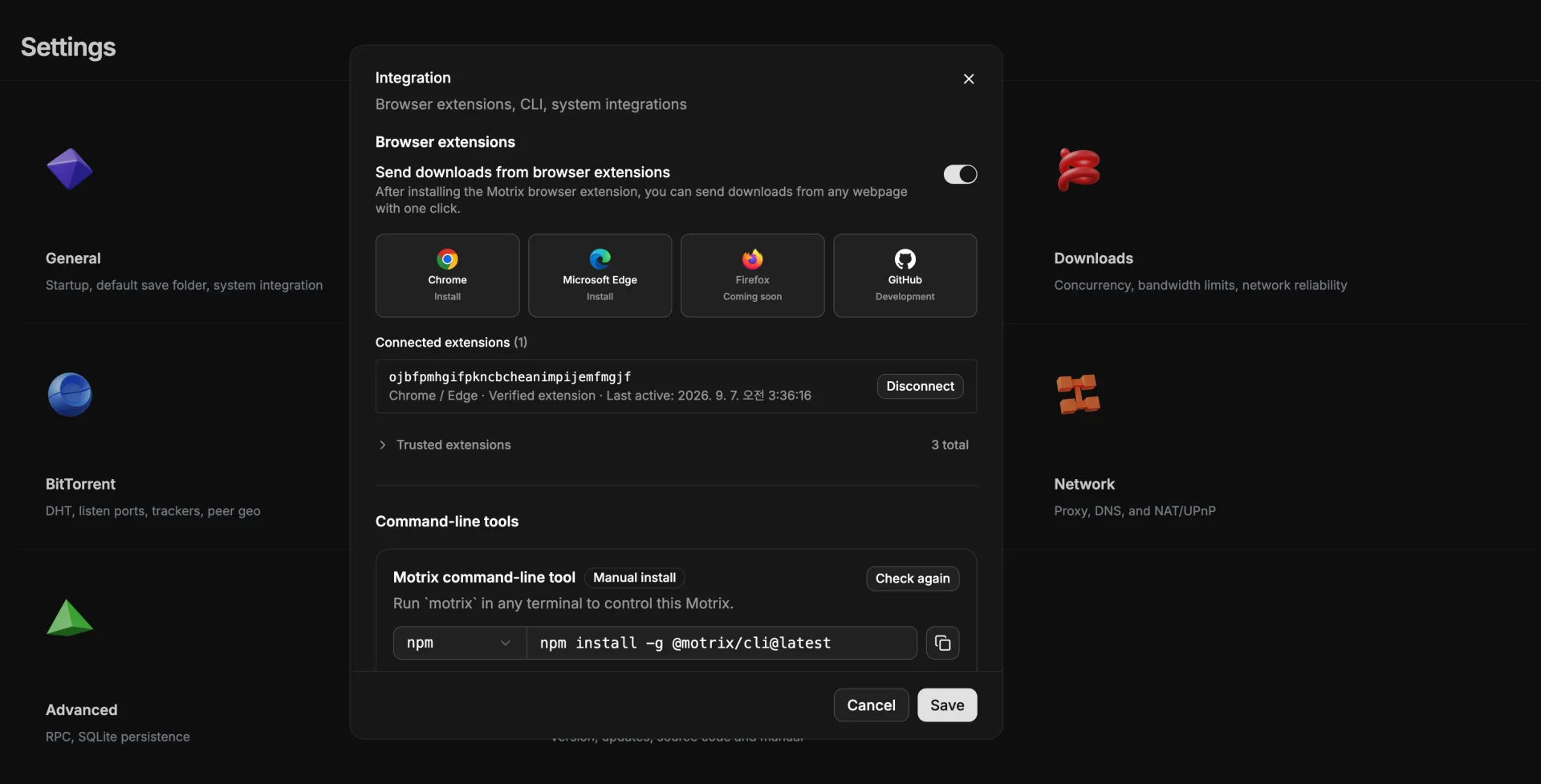Select the Advanced settings title

(x=81, y=709)
